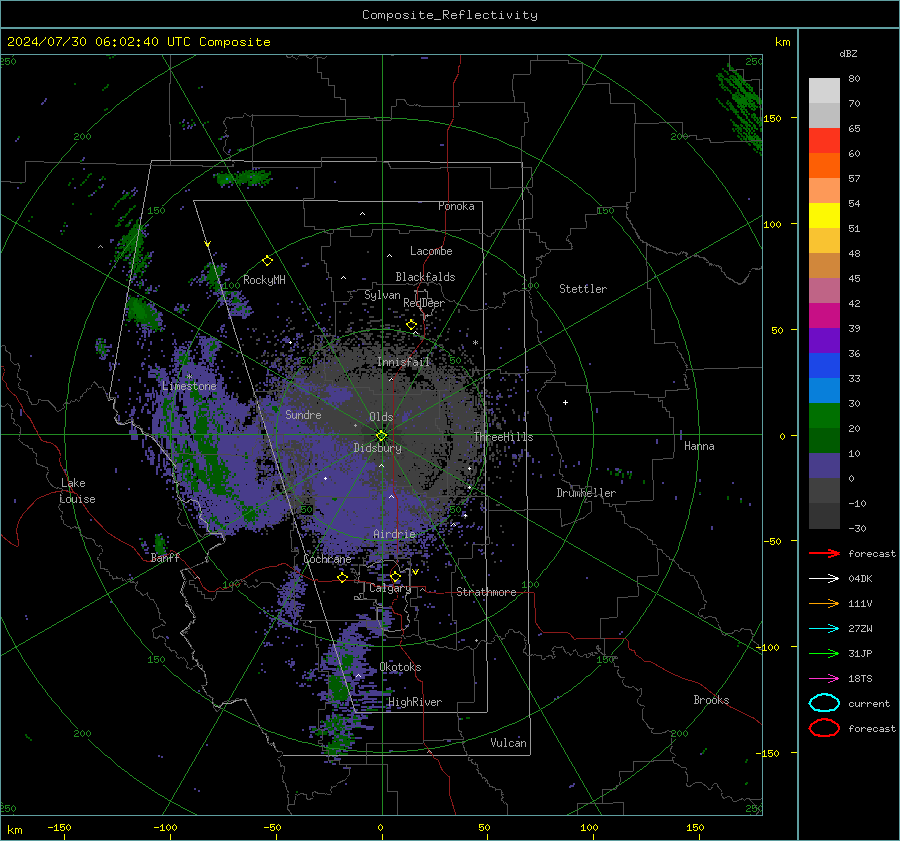Click the Strathmore city label
Image resolution: width=900 pixels, height=841 pixels.
(x=486, y=592)
